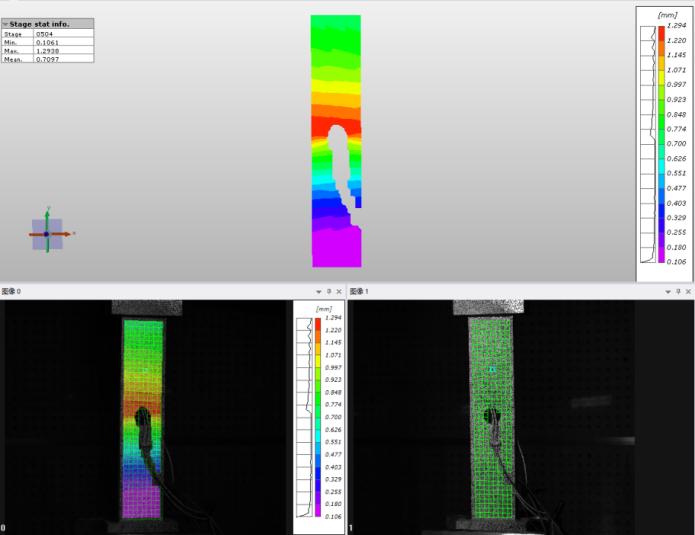Pin the 图像 1 panel
Viewport: 695px width, 535px height.
coord(678,291)
